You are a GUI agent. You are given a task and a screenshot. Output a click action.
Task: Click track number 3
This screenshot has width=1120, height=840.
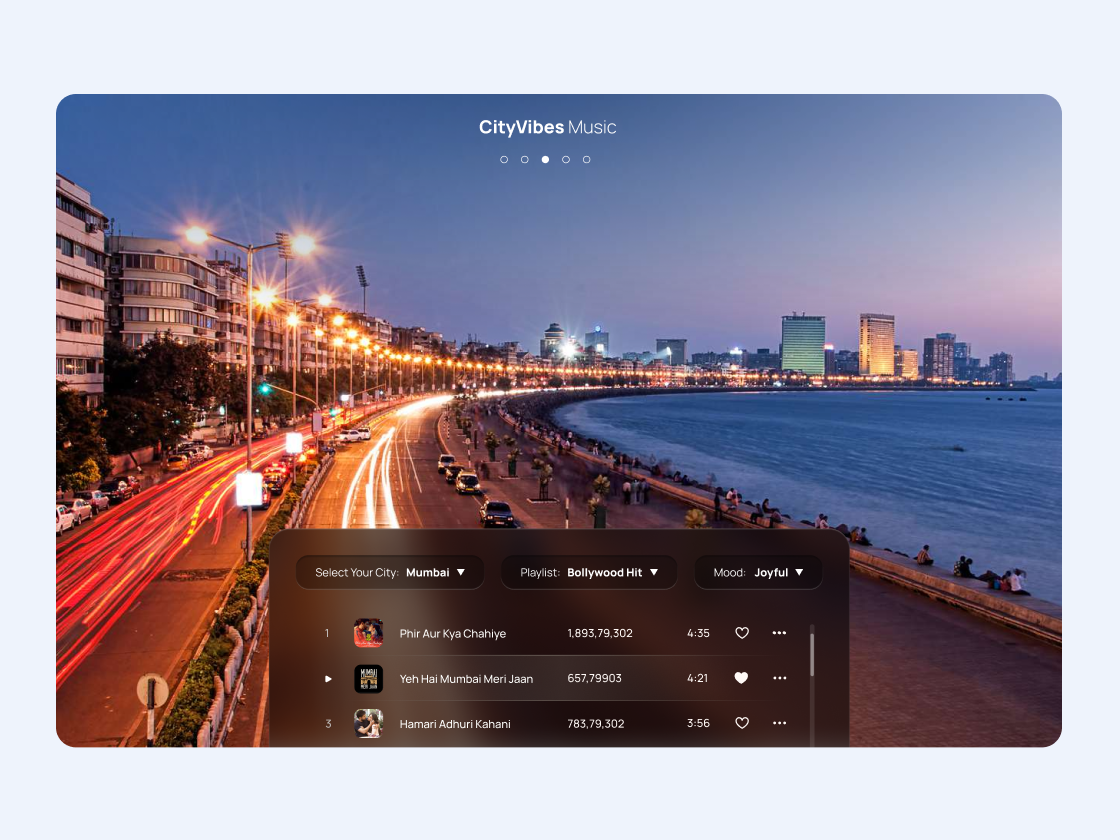[x=329, y=724]
